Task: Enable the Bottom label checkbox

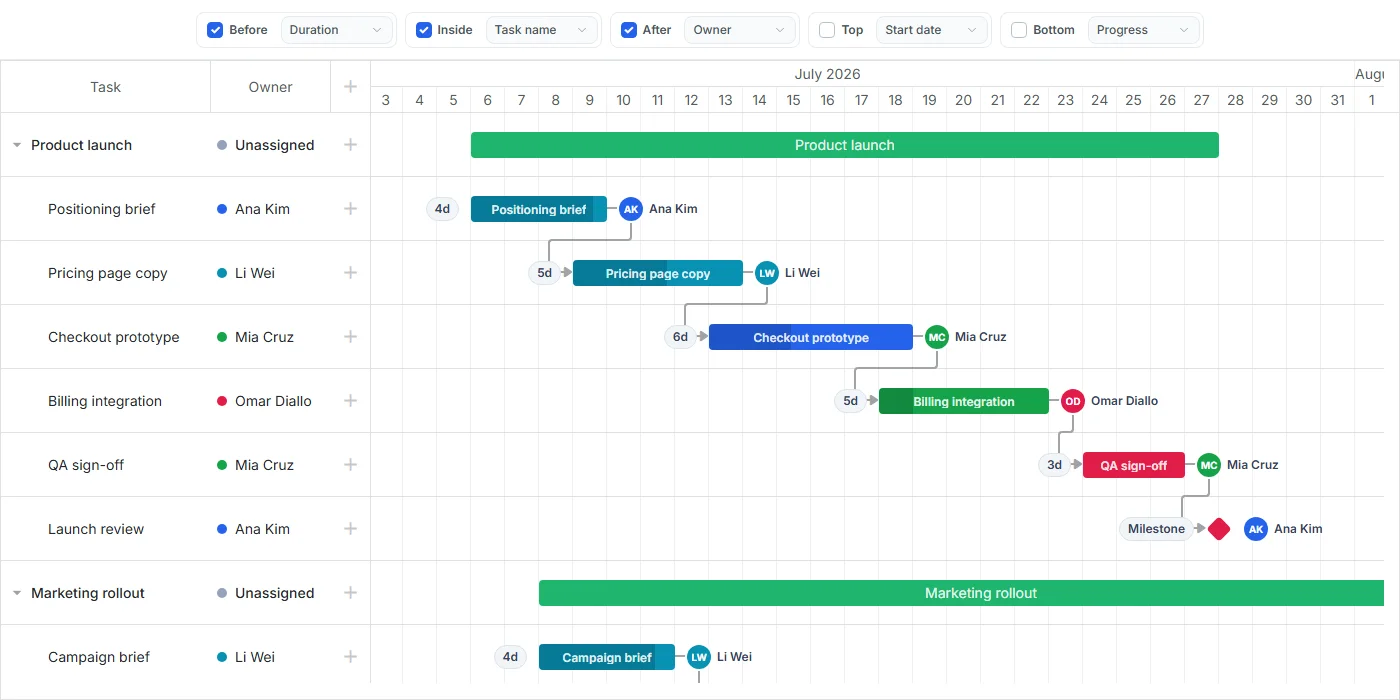Action: [1019, 30]
